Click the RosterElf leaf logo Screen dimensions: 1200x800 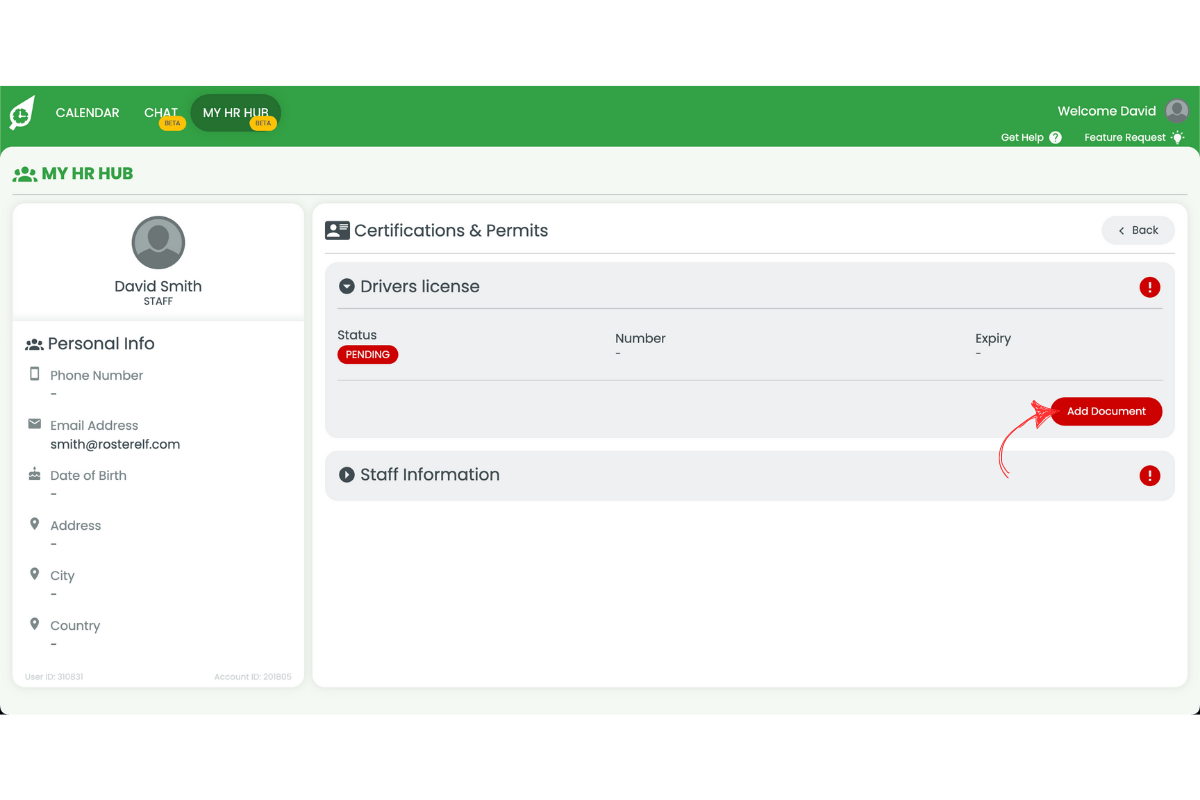coord(20,112)
